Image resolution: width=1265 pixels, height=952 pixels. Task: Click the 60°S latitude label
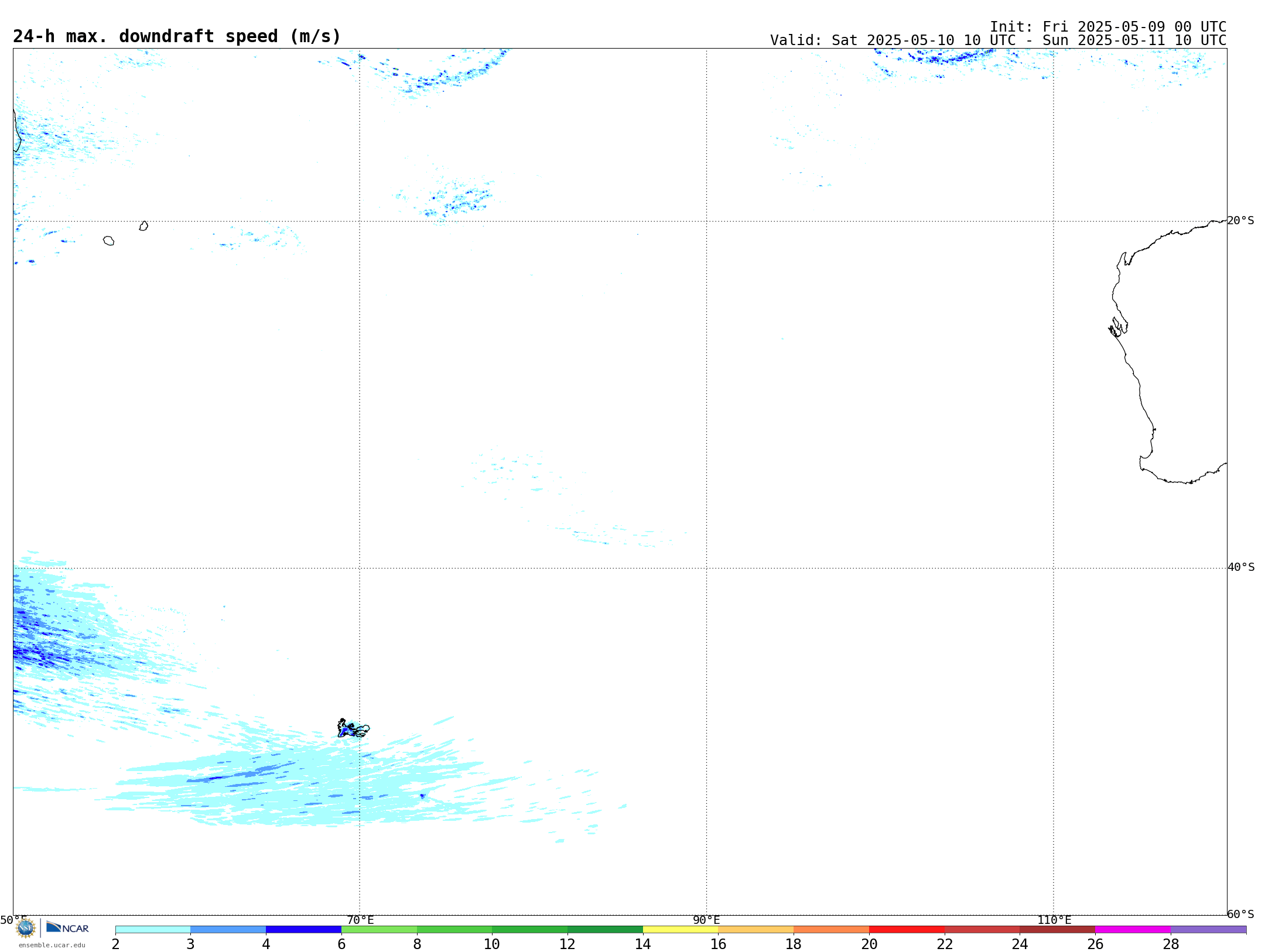coord(1241,914)
